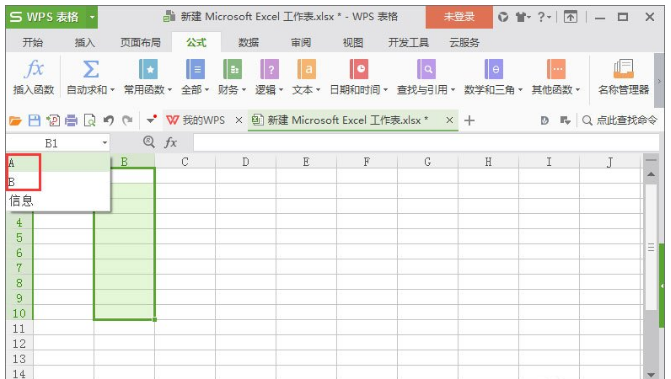Click the help question mark icon
This screenshot has width=671, height=379.
click(542, 17)
